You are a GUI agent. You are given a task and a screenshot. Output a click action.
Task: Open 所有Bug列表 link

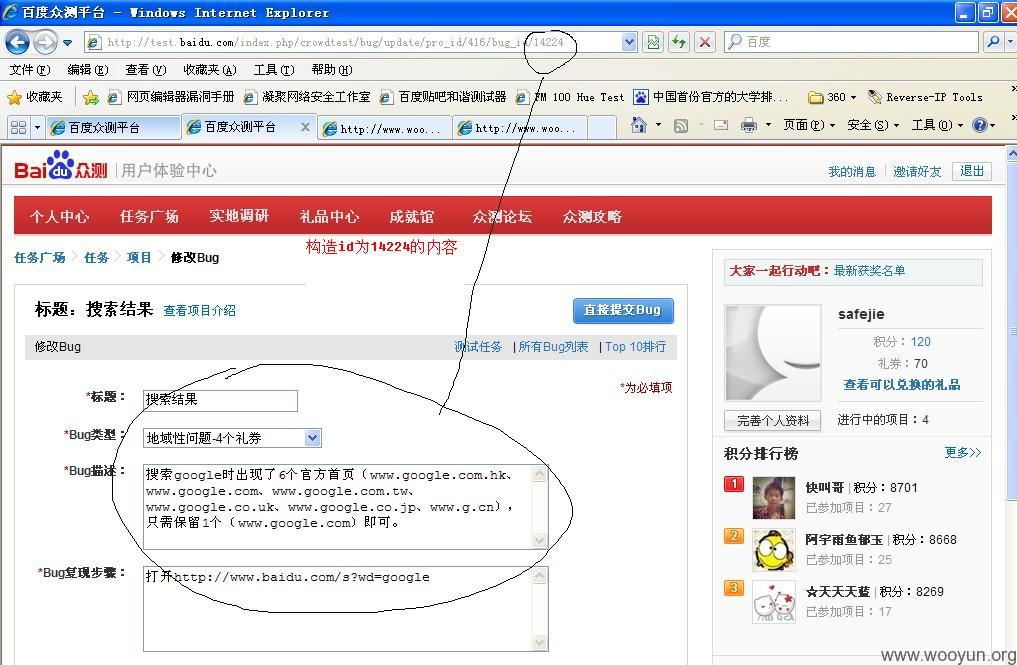coord(553,347)
